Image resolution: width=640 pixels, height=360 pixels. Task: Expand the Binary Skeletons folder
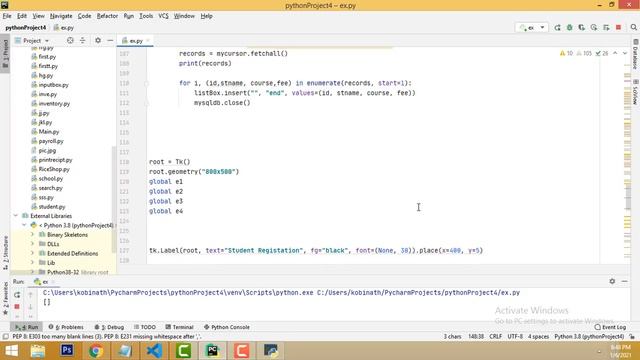pos(32,235)
